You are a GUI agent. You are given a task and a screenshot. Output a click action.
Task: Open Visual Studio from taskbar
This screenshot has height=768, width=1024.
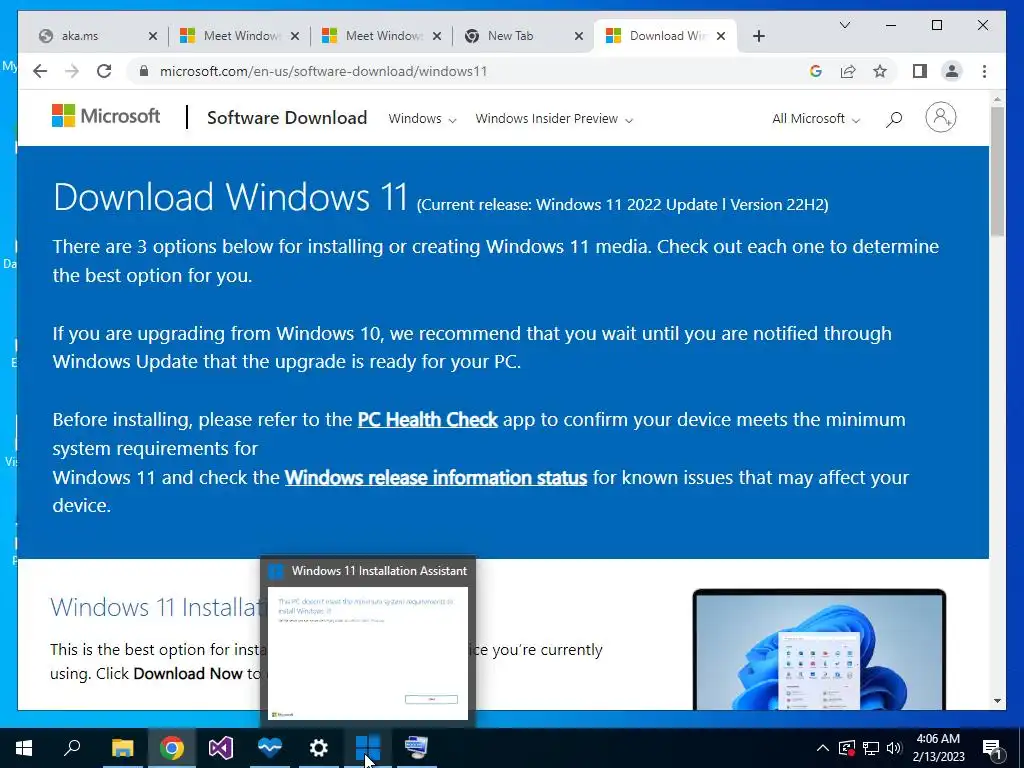221,748
